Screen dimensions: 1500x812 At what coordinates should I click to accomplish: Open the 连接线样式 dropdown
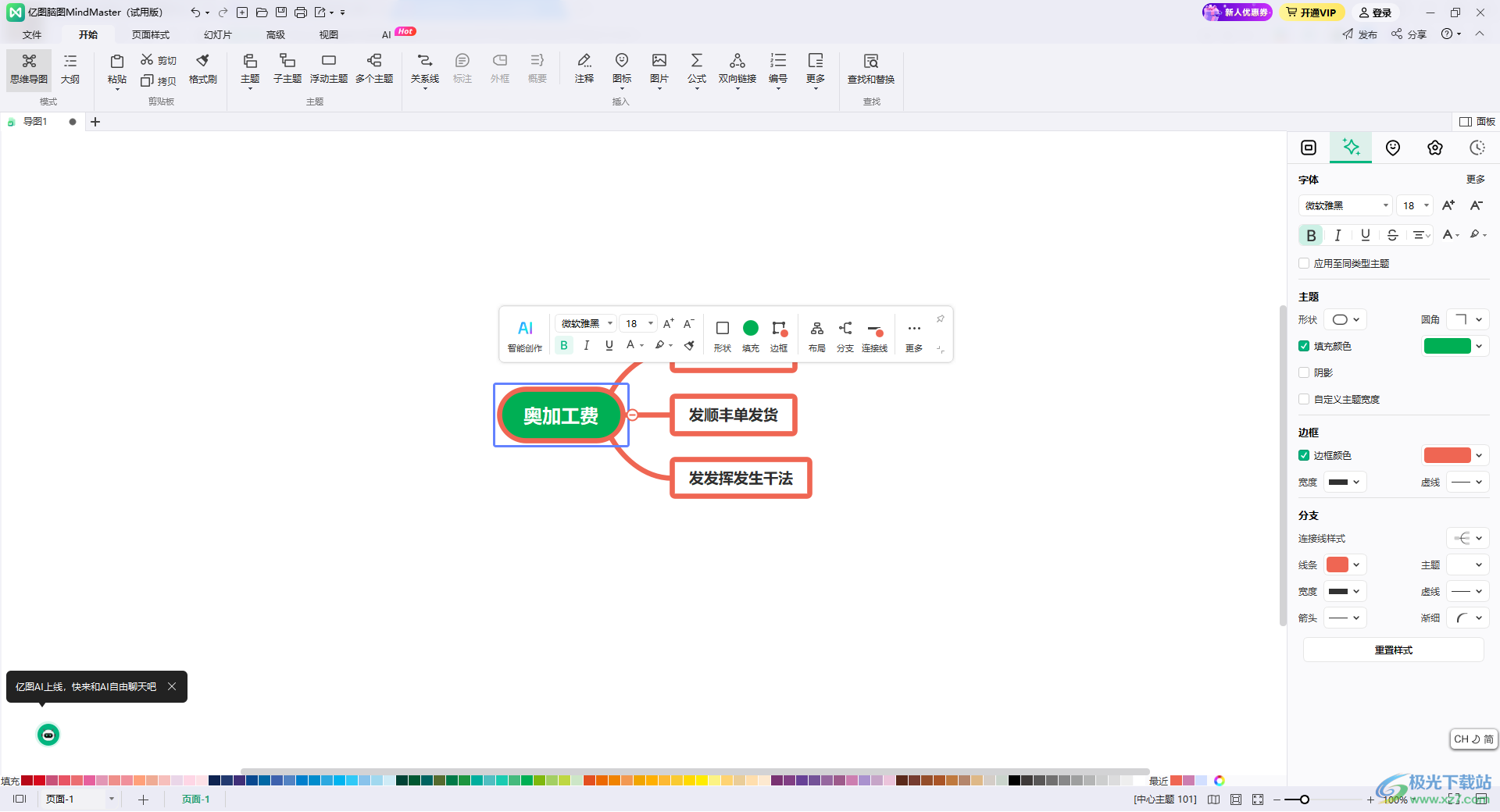[1467, 538]
